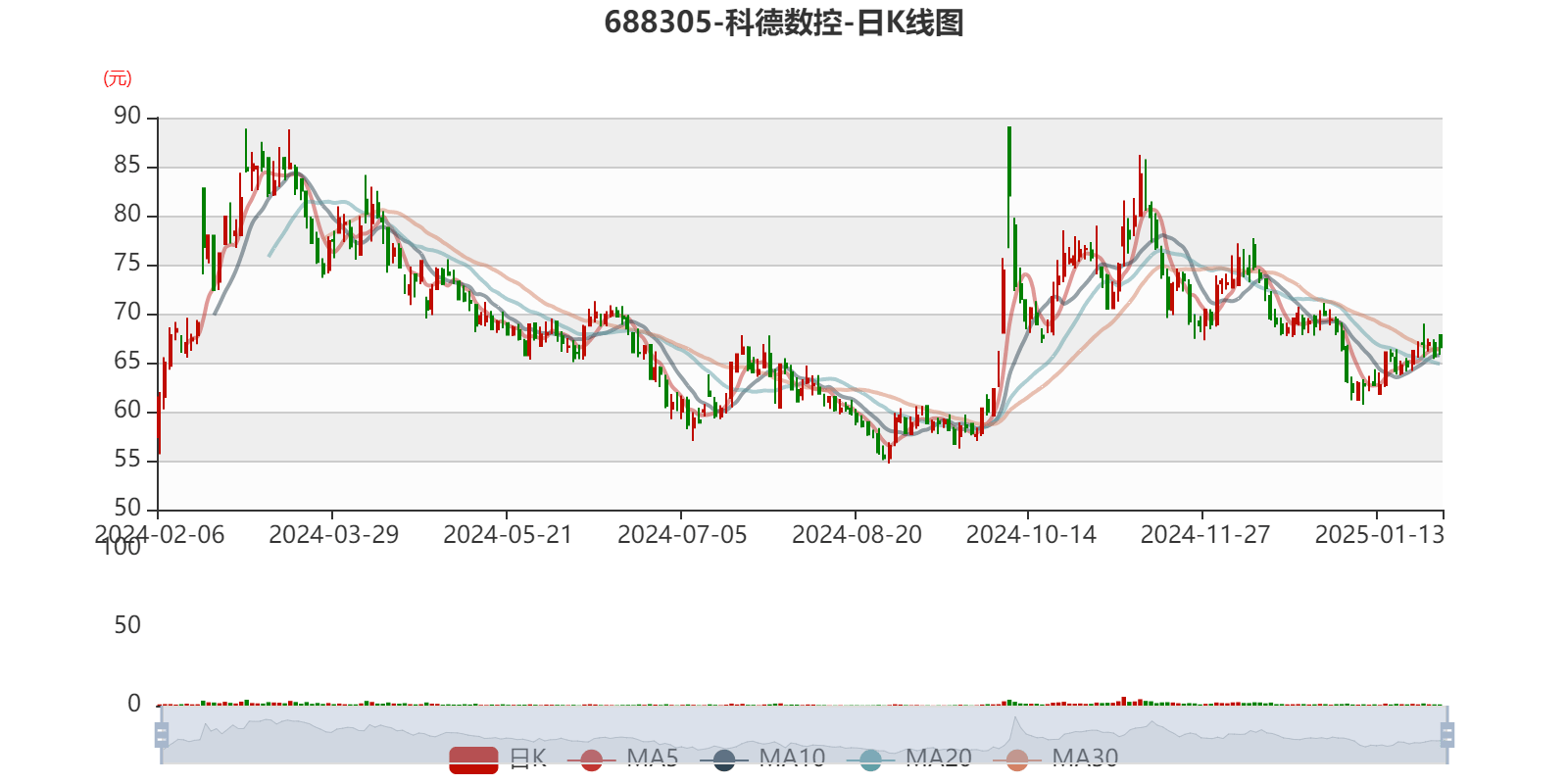
Task: Click the light-blue MA20 legend circle marker
Action: coord(870,759)
